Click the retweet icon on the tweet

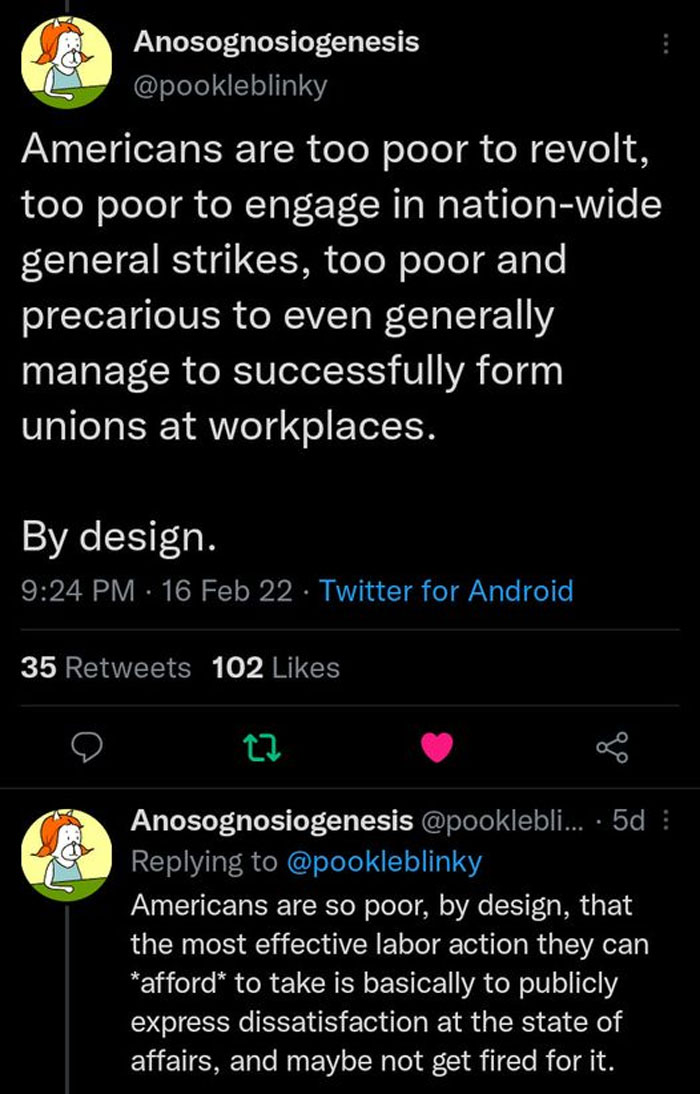coord(264,745)
